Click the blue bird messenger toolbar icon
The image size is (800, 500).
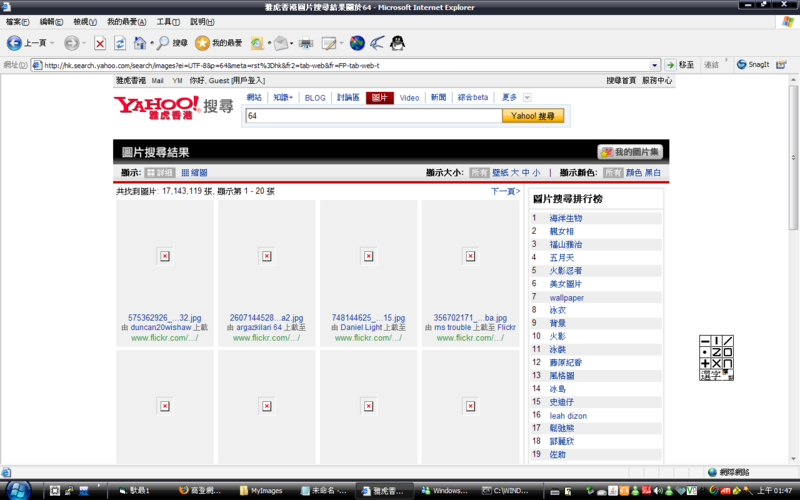tap(377, 43)
